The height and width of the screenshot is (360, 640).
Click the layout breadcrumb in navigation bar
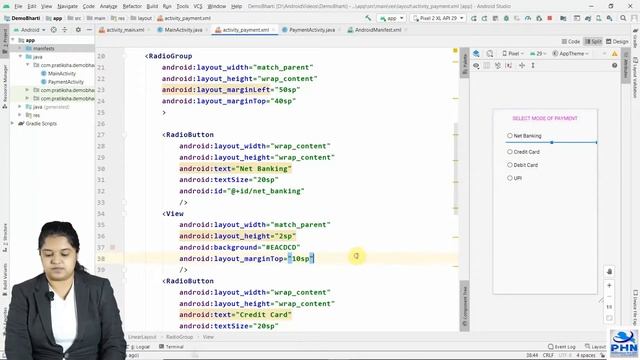point(141,18)
